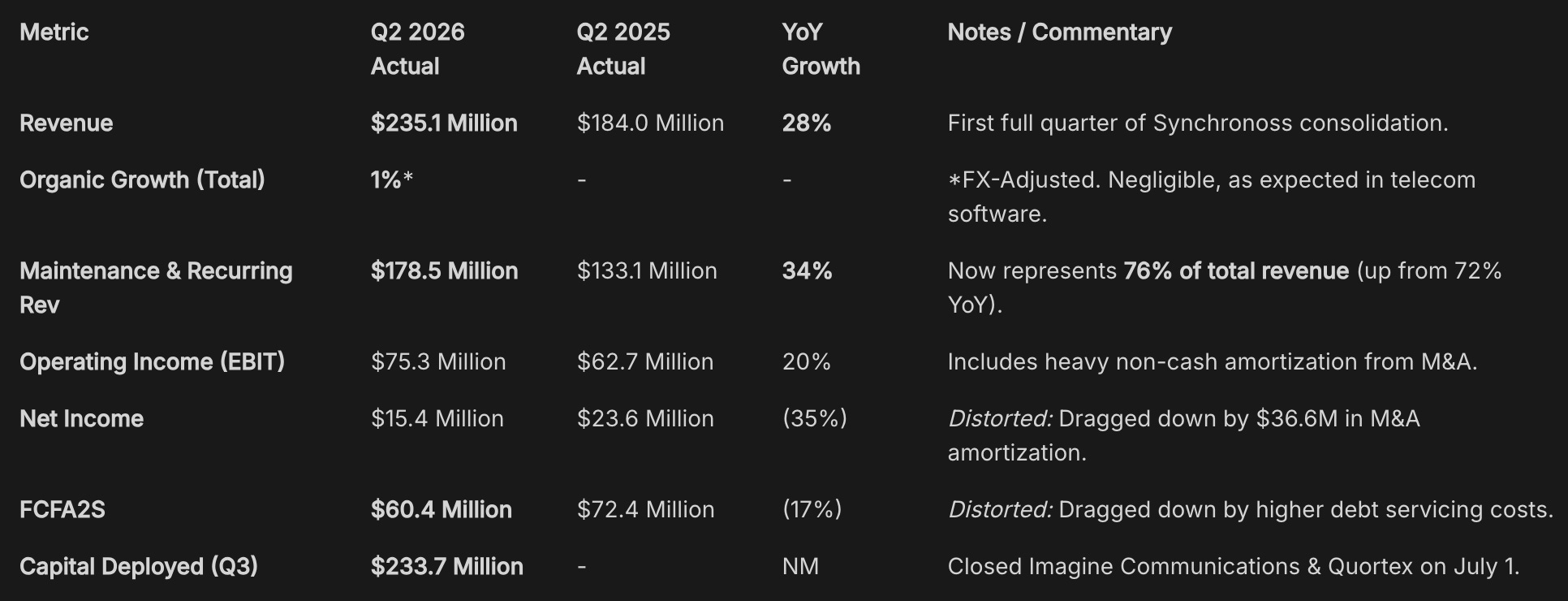Select the (35%) net income decline
Image resolution: width=1568 pixels, height=601 pixels.
coord(814,419)
